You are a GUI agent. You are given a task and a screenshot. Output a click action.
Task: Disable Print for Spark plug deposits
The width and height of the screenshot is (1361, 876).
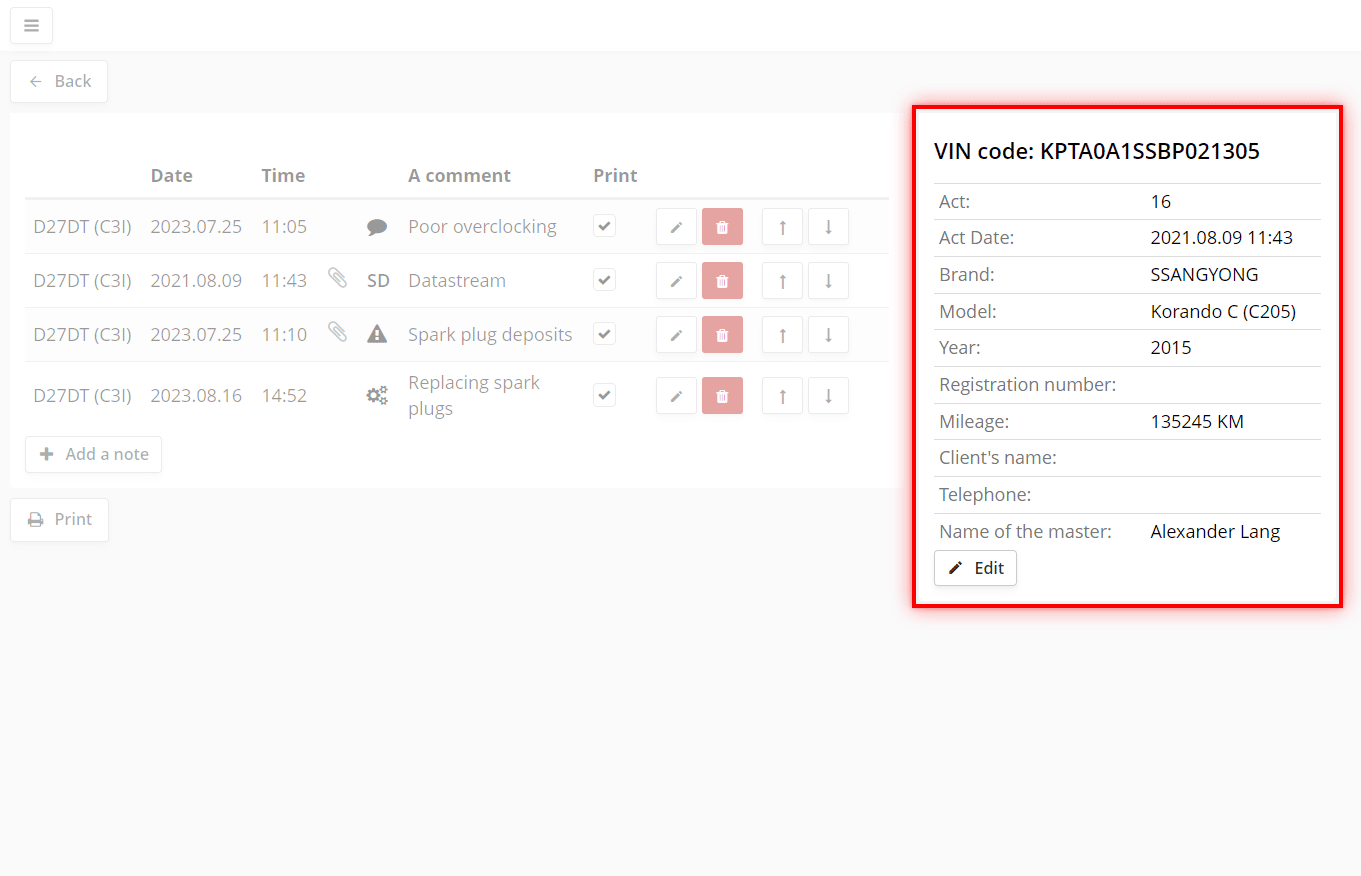(x=604, y=334)
